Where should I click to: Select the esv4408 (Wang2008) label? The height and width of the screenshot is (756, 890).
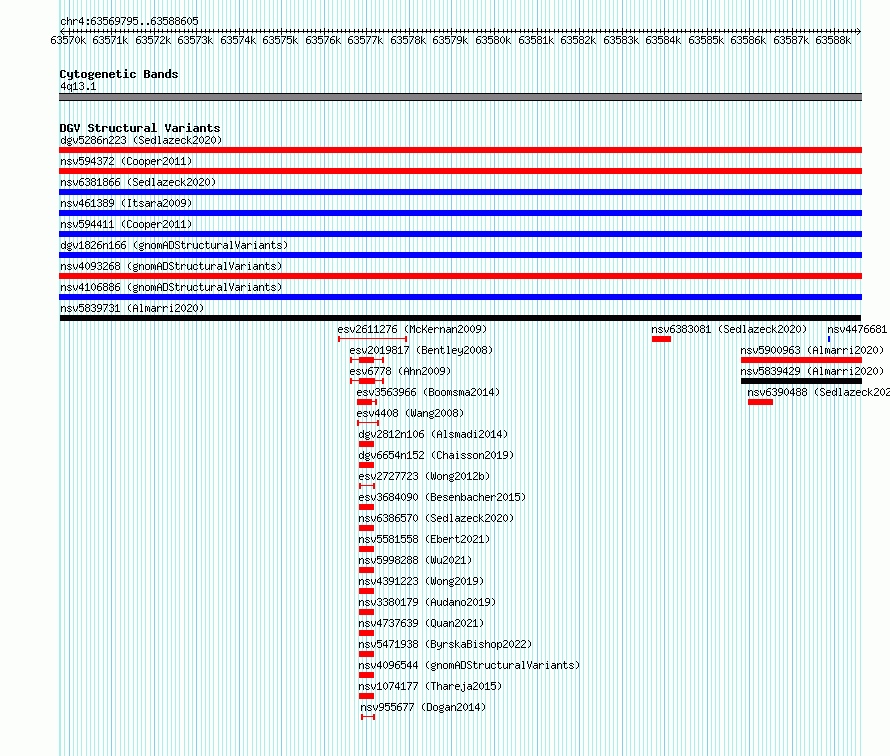(410, 413)
